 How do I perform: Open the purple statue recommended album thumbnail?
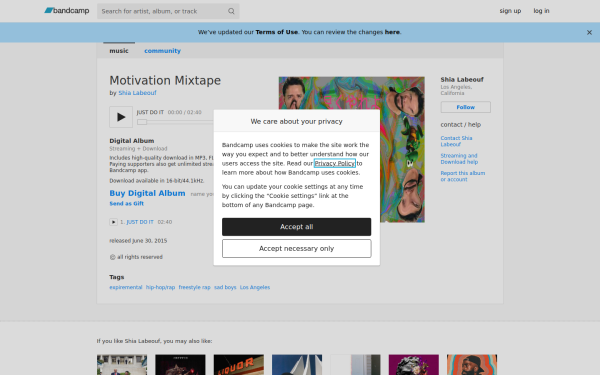[x=414, y=365]
